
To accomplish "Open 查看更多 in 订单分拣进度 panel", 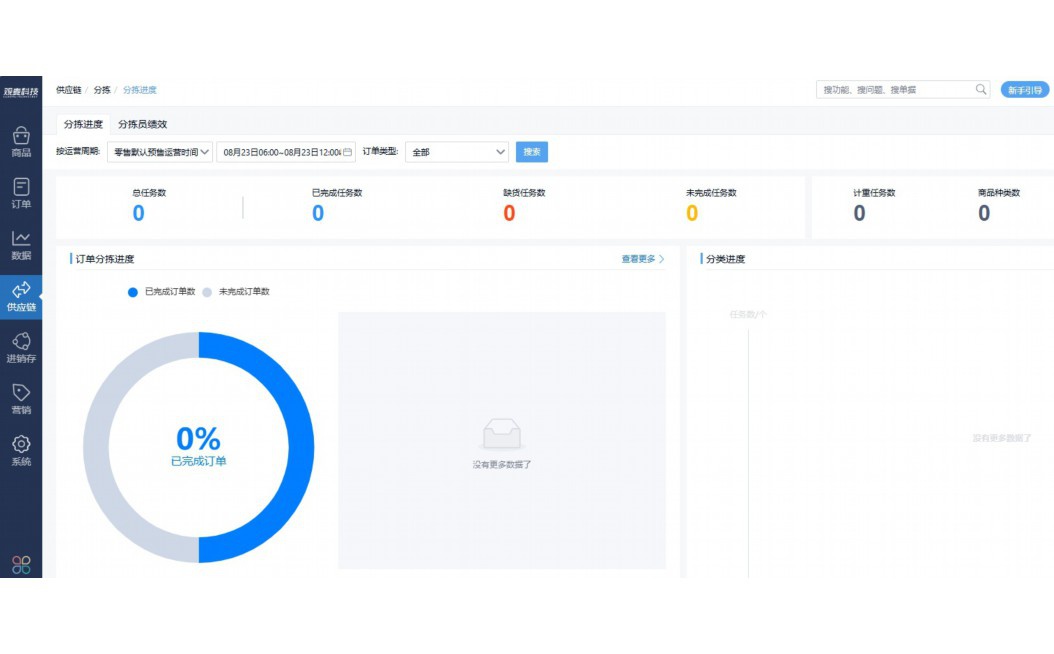I will coord(637,258).
